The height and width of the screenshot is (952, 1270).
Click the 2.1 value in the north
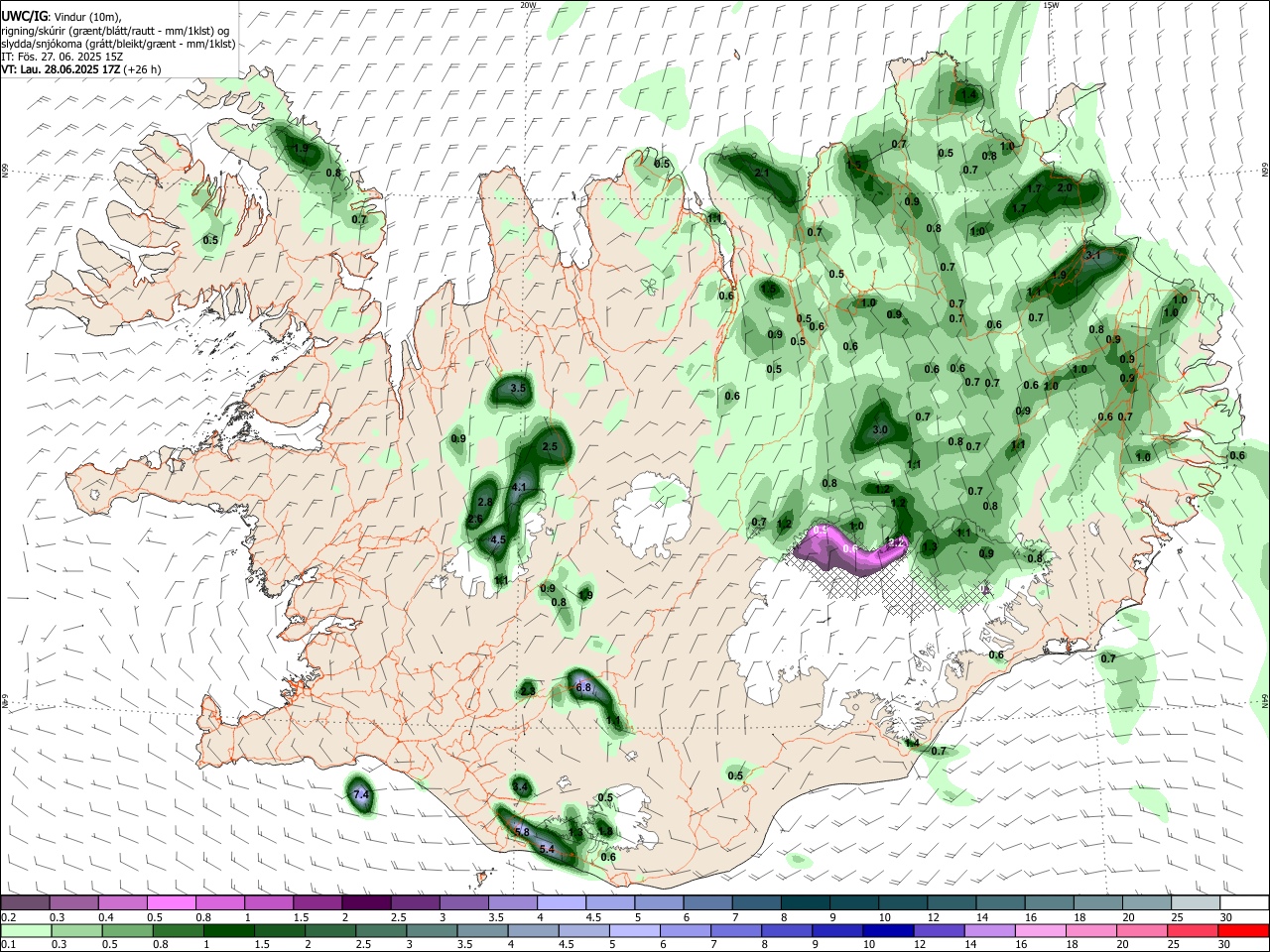pos(762,173)
